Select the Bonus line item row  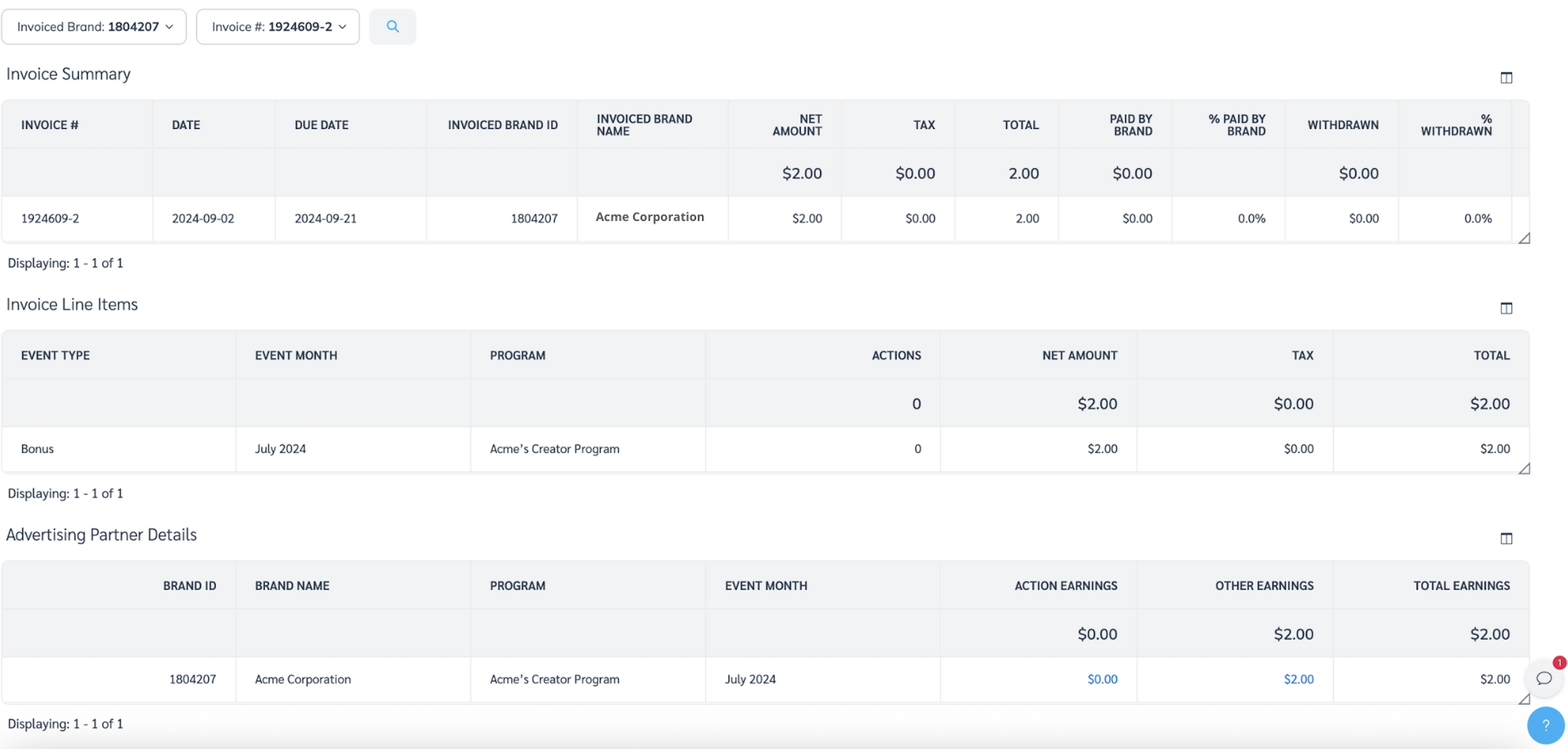[38, 449]
